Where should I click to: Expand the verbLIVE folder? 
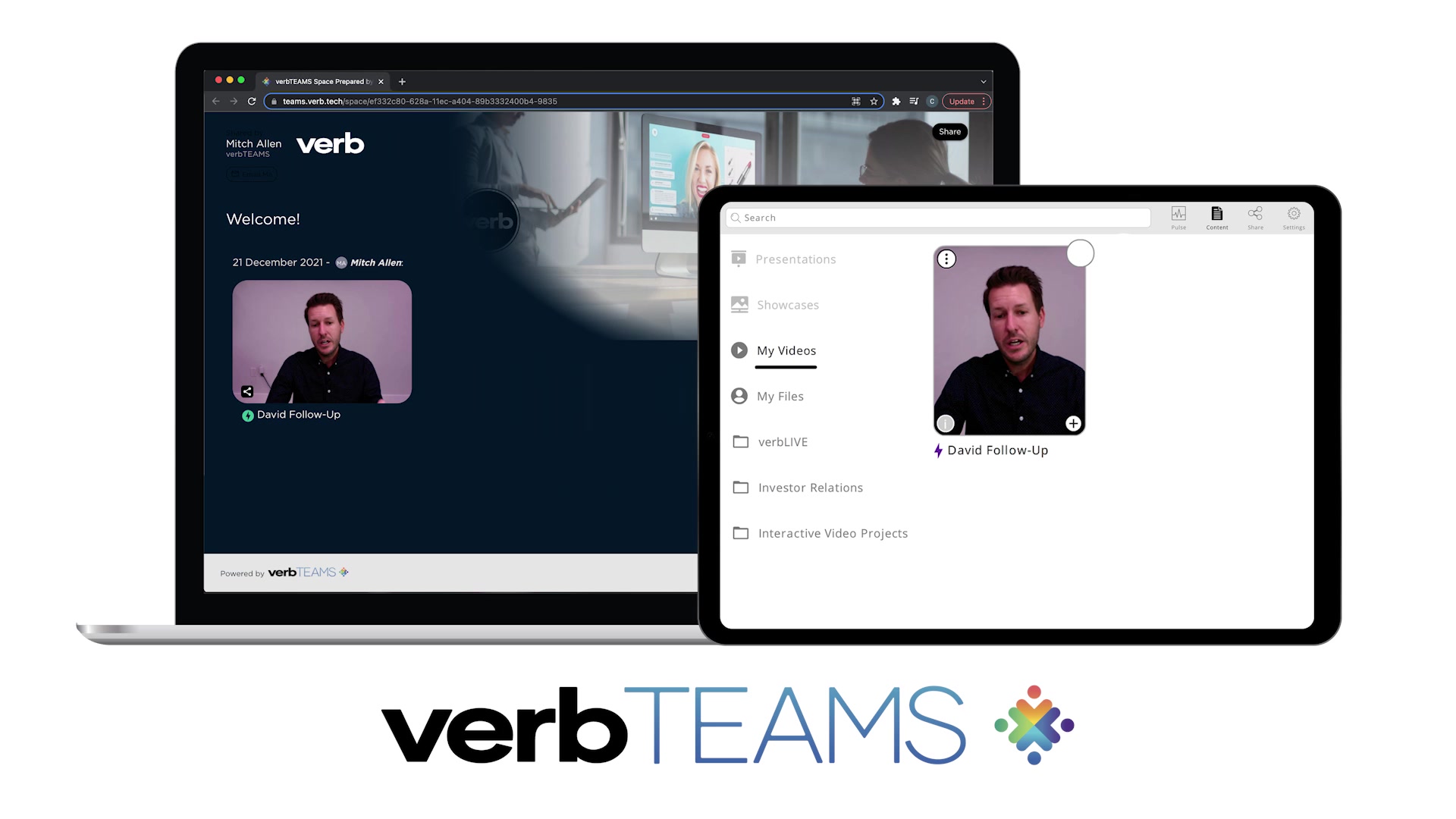click(x=782, y=442)
